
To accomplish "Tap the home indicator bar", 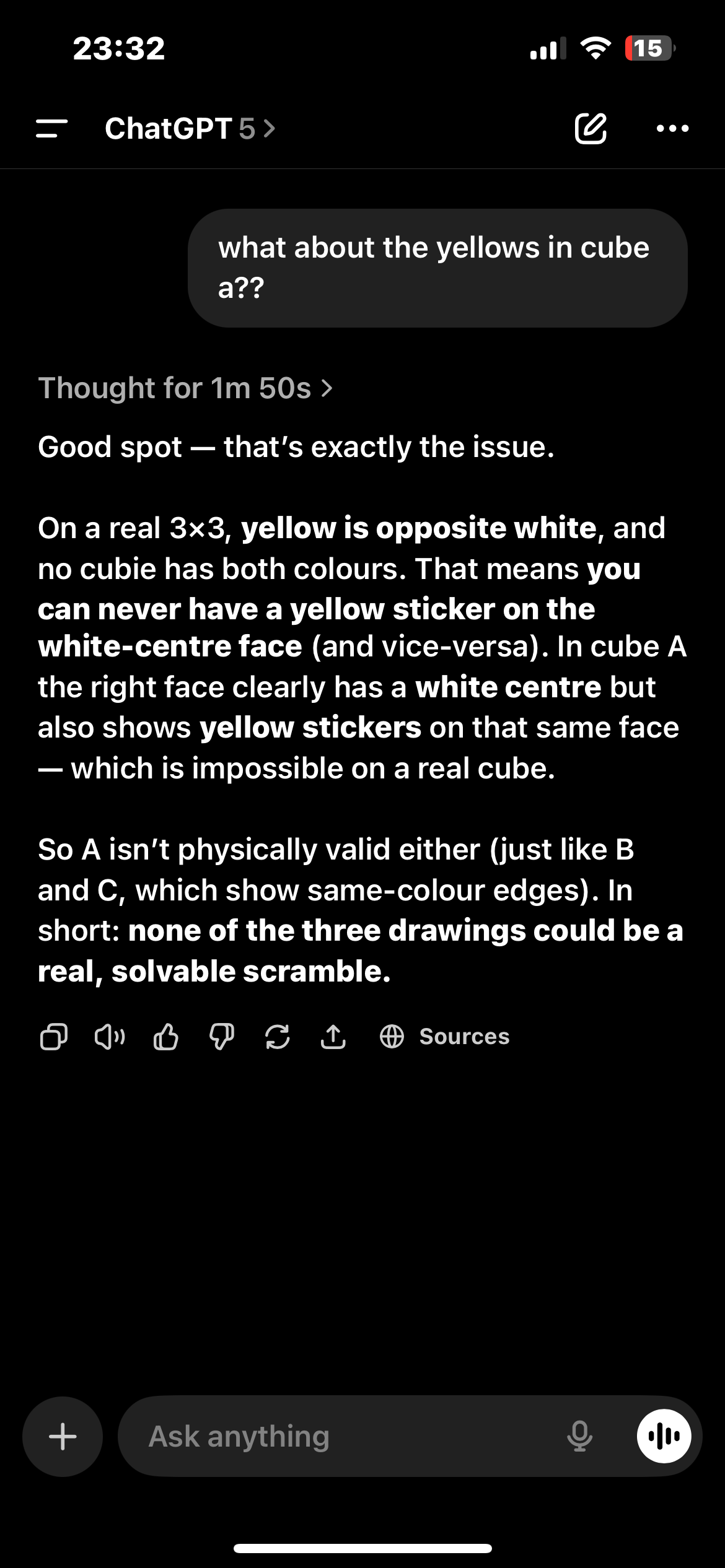I will coord(362,1549).
